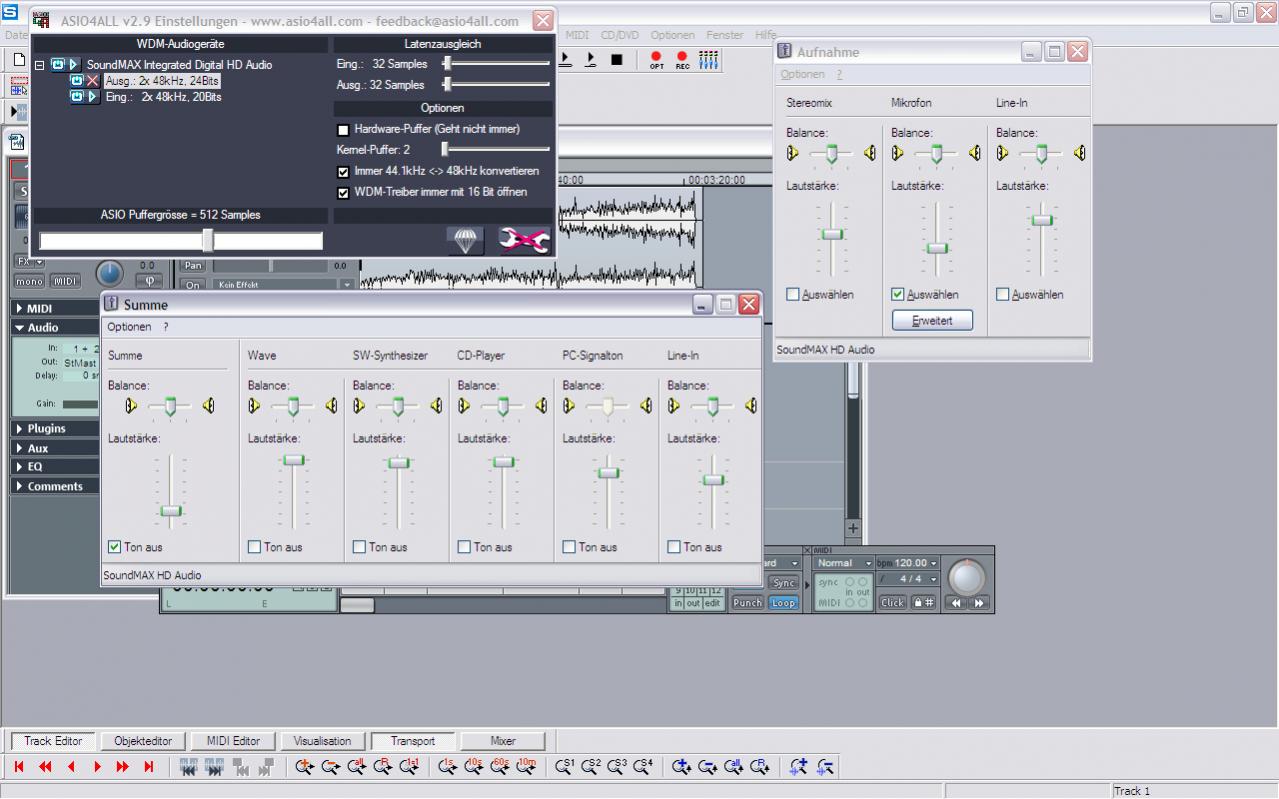Screen dimensions: 1279x799
Task: Open the Optionen menu in Summe window
Action: 129,327
